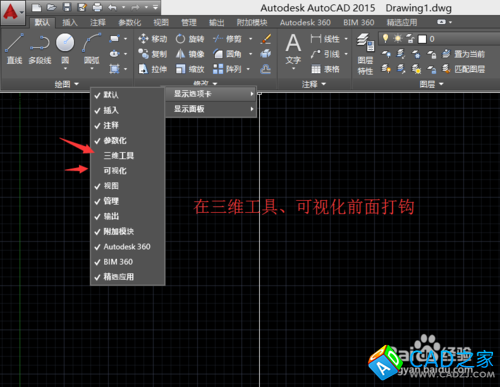The image size is (500, 387).
Task: Click the white layer color swatch
Action: tap(422, 39)
